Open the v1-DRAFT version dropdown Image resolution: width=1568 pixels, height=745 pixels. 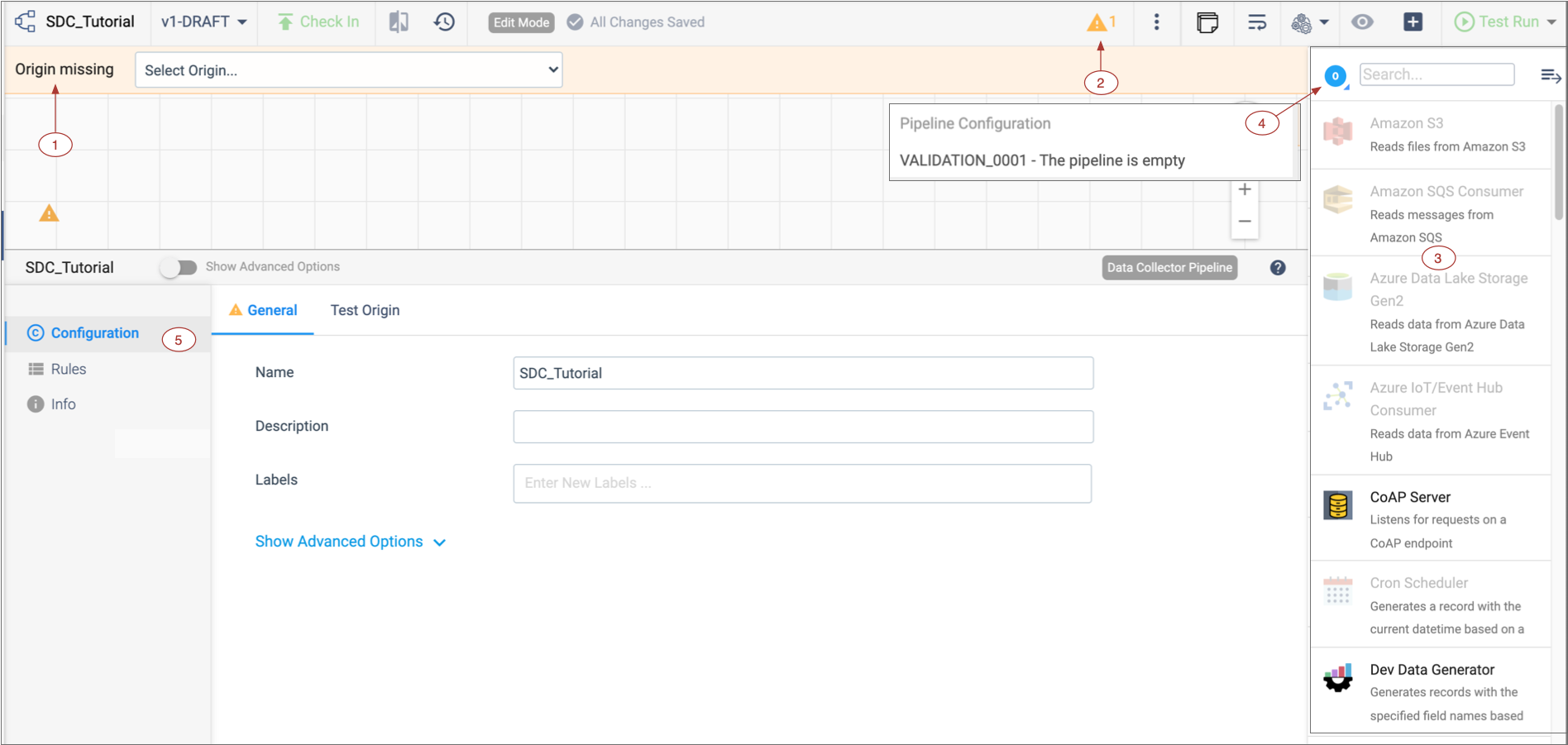coord(203,22)
